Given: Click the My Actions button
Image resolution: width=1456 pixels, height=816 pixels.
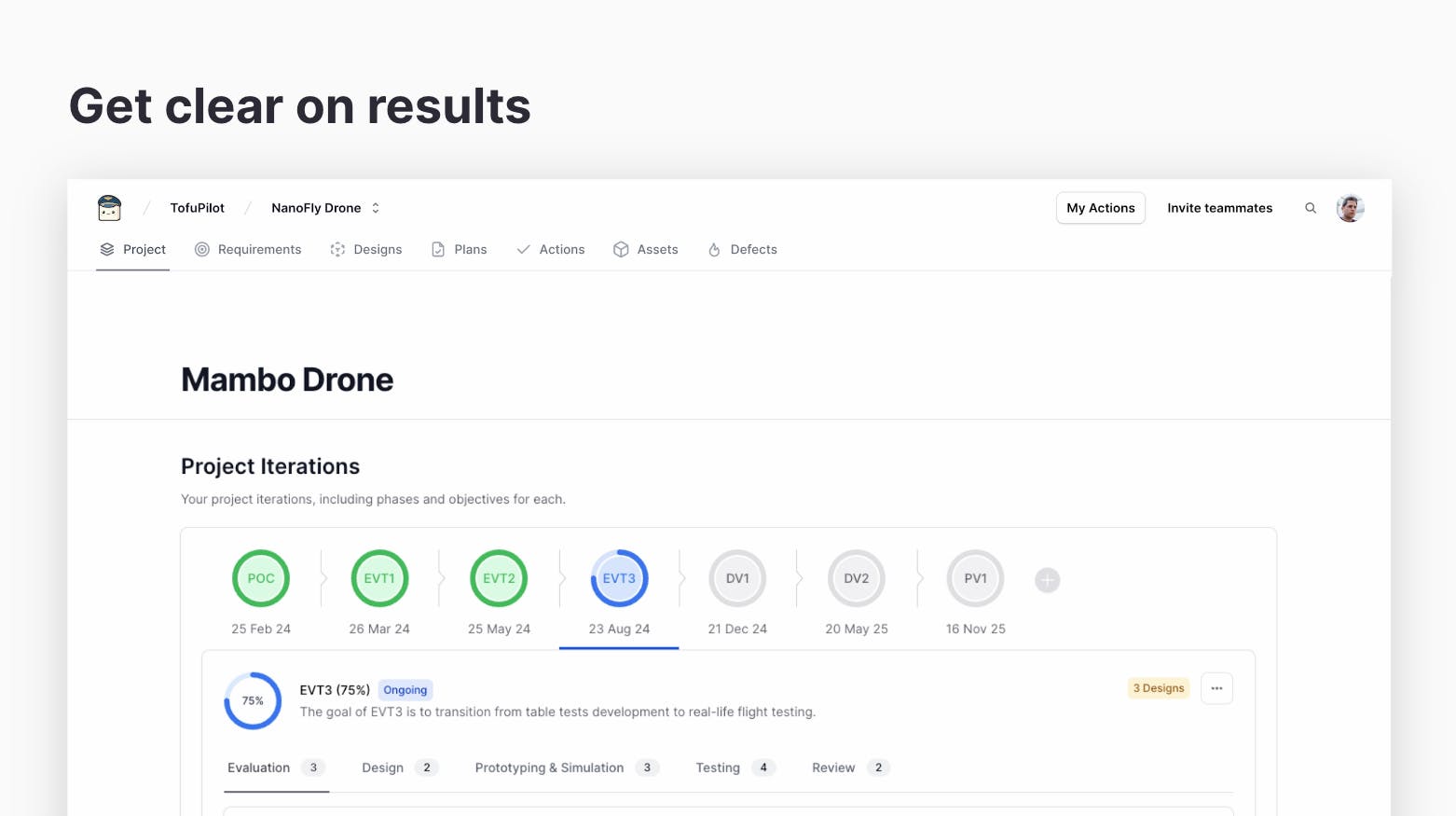Looking at the screenshot, I should click(1101, 208).
